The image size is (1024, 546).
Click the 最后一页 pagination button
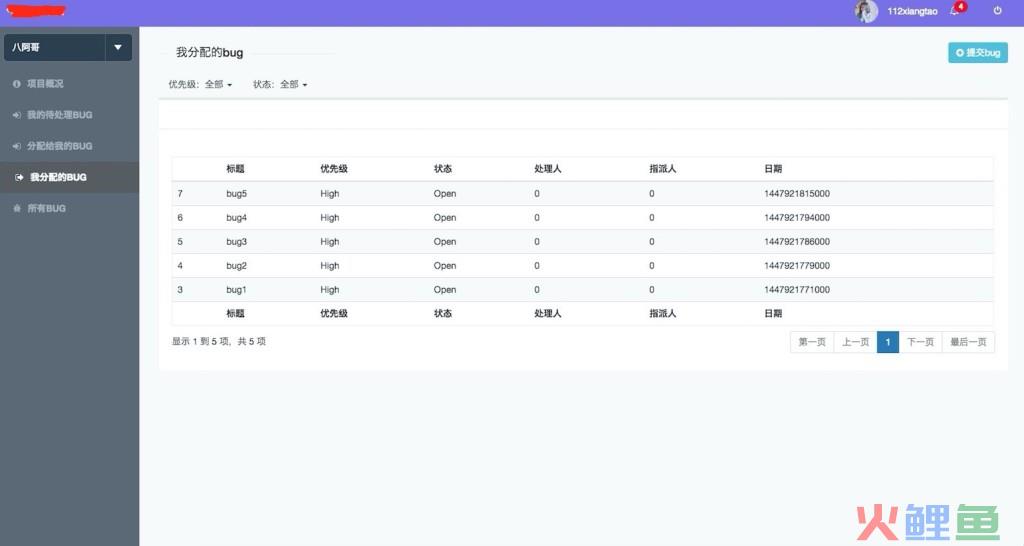(968, 342)
